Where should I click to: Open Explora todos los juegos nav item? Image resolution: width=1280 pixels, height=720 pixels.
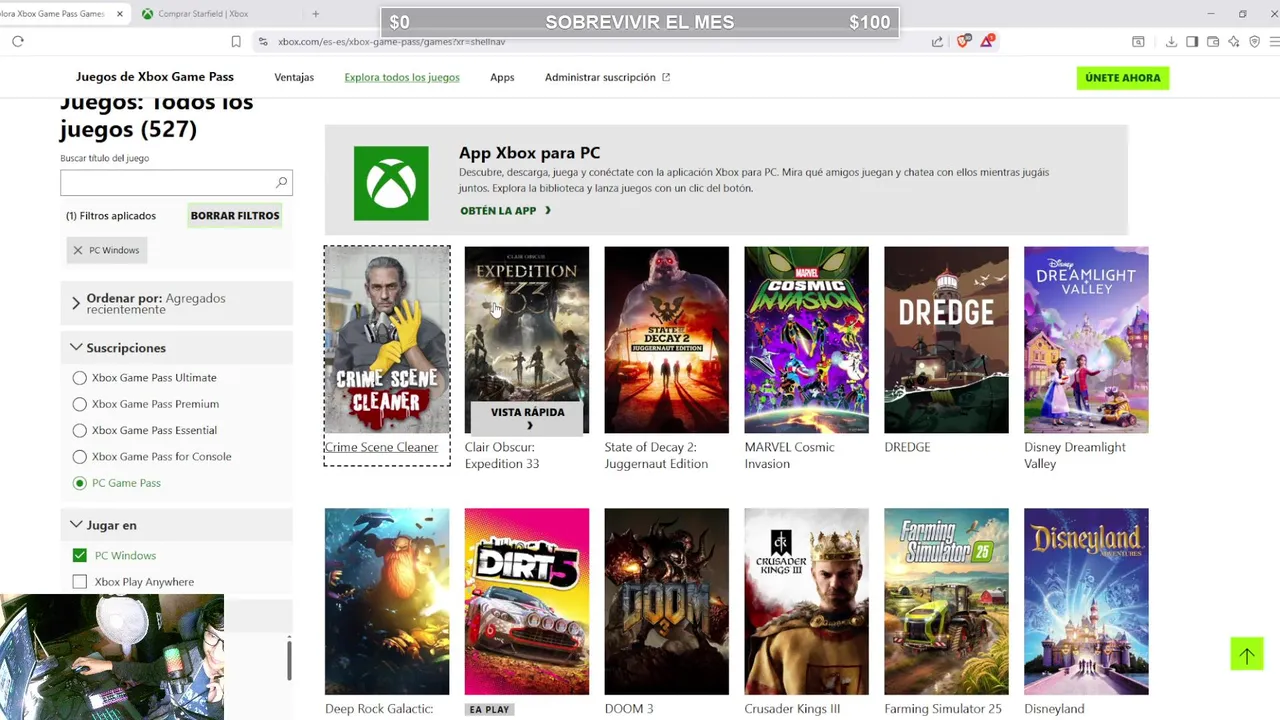tap(402, 77)
